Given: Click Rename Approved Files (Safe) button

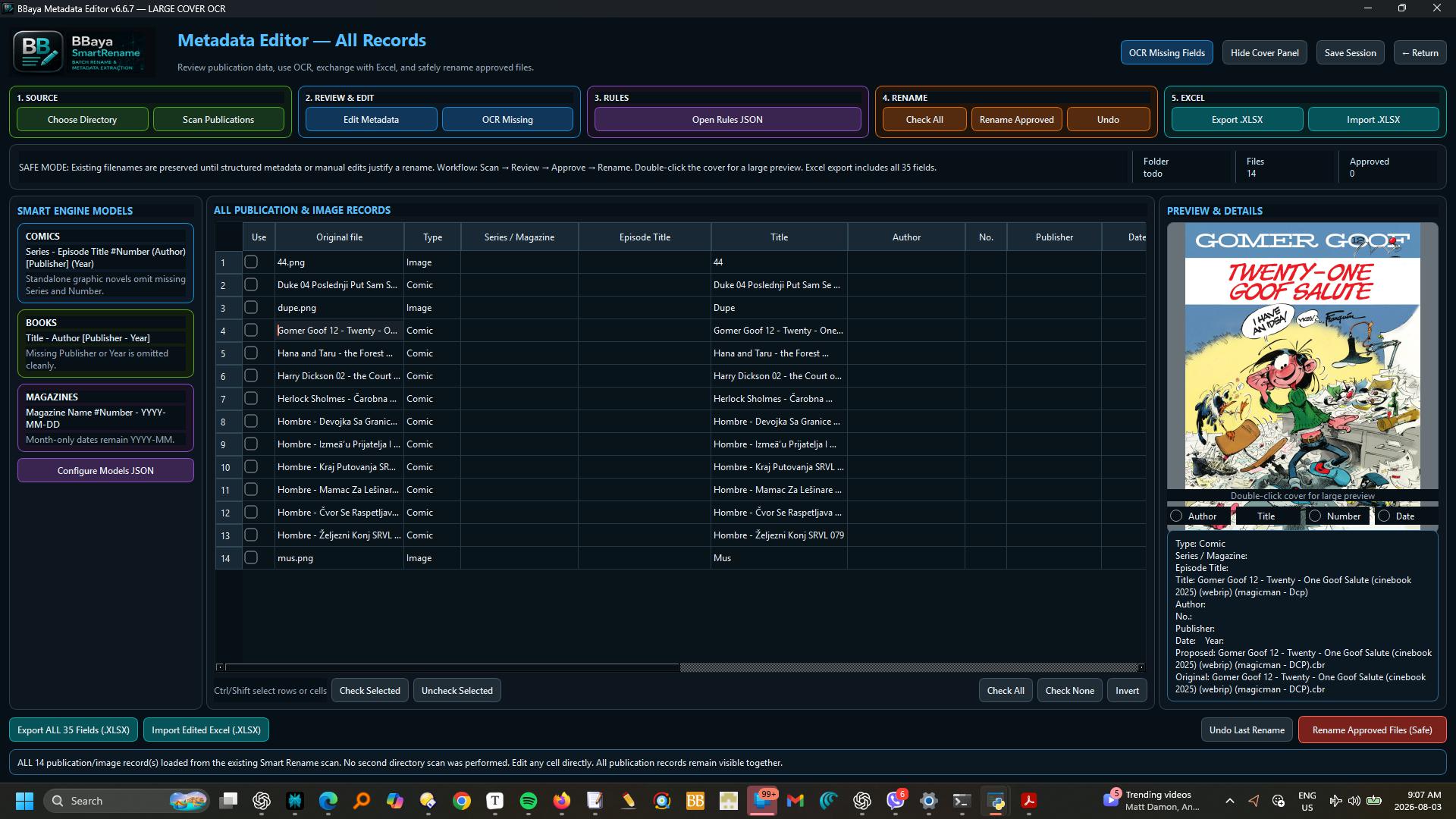Looking at the screenshot, I should (1372, 730).
